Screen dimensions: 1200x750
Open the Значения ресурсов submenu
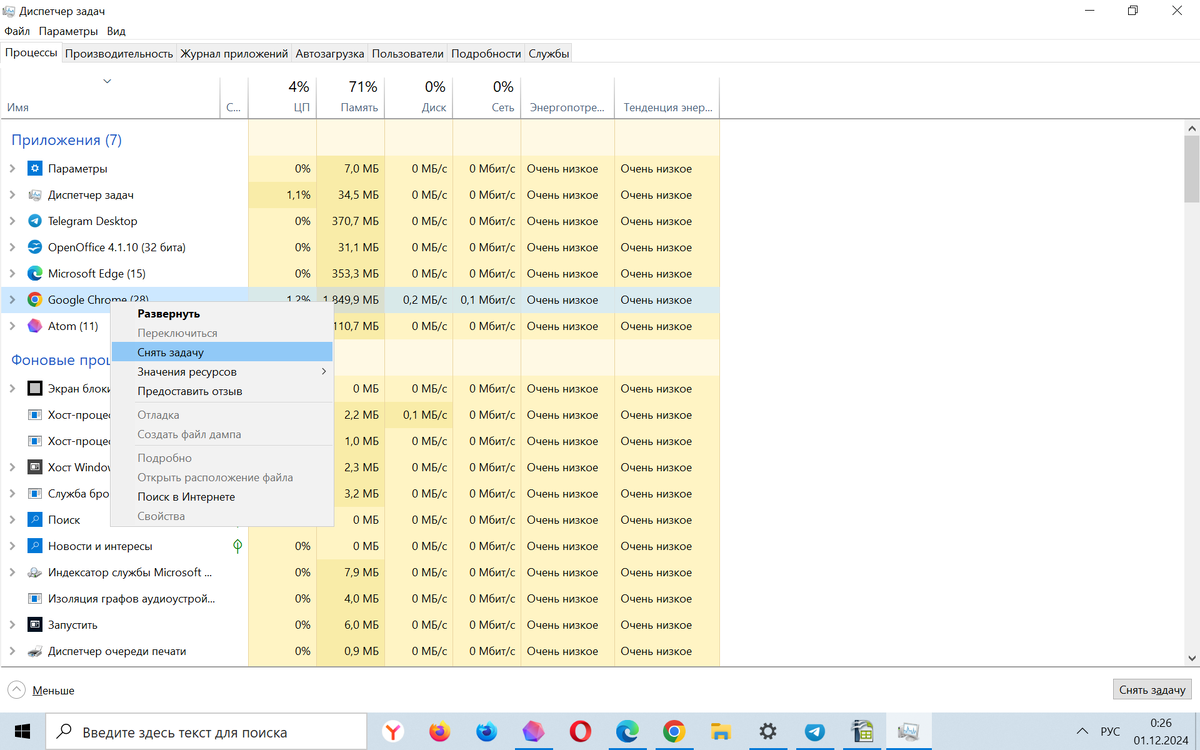point(221,372)
